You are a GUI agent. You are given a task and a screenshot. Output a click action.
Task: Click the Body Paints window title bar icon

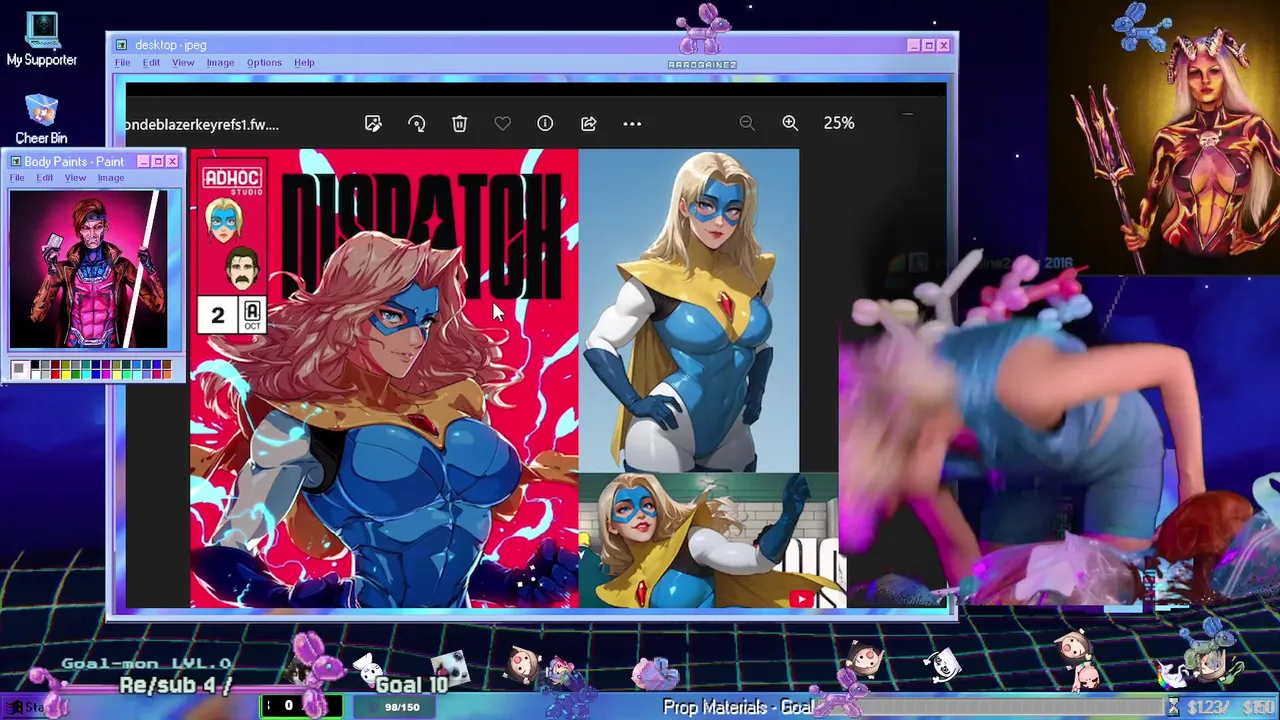tap(15, 161)
